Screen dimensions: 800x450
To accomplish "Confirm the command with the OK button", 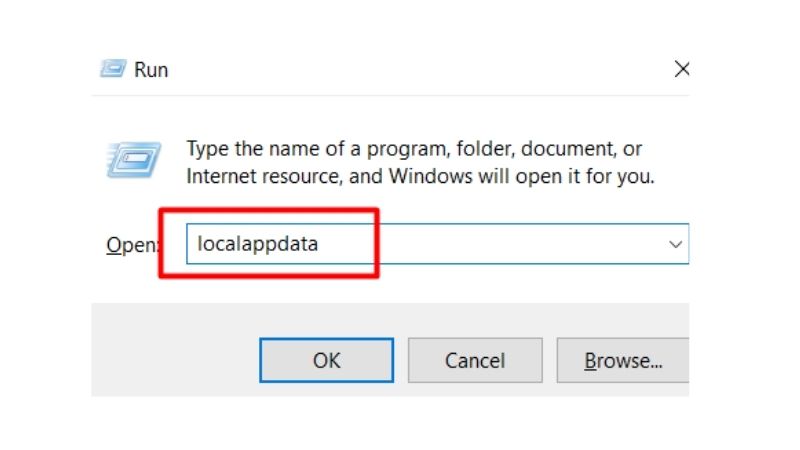I will pos(327,360).
